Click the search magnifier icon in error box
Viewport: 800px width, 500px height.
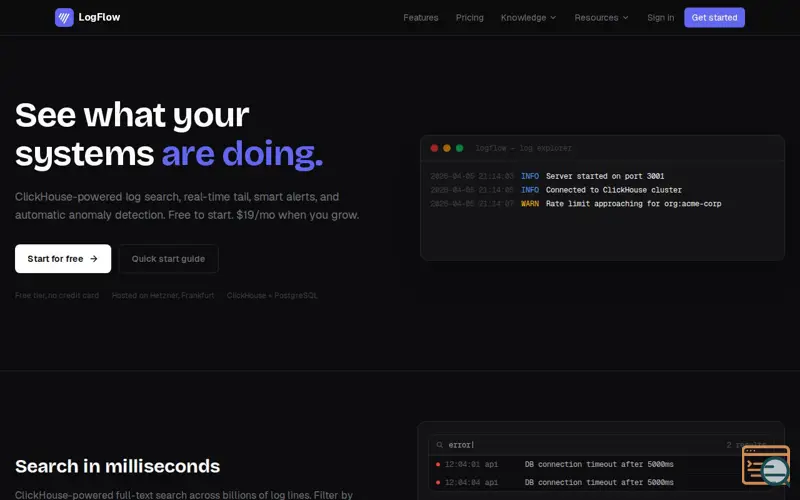[x=440, y=445]
